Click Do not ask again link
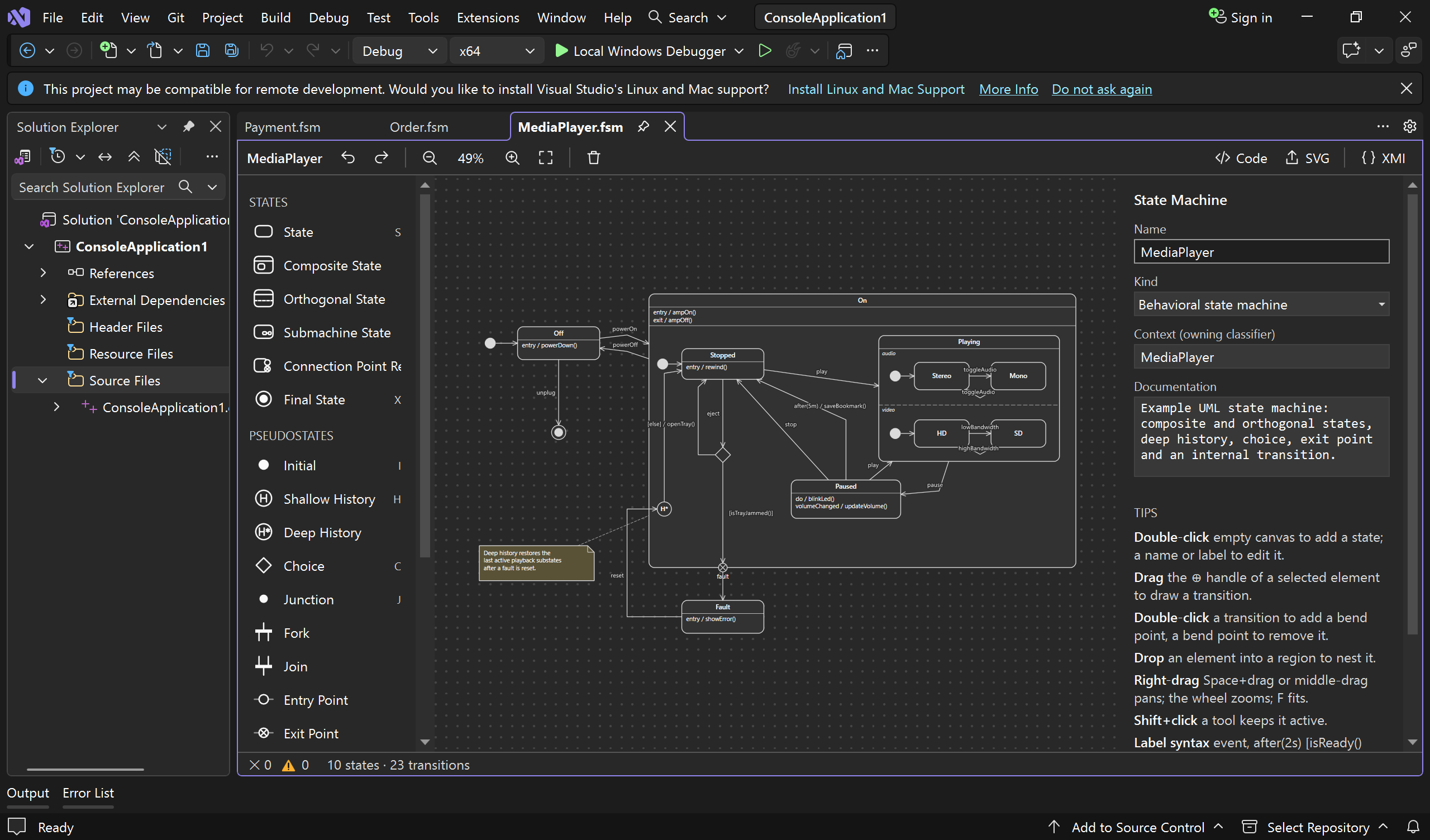The height and width of the screenshot is (840, 1430). (x=1102, y=89)
